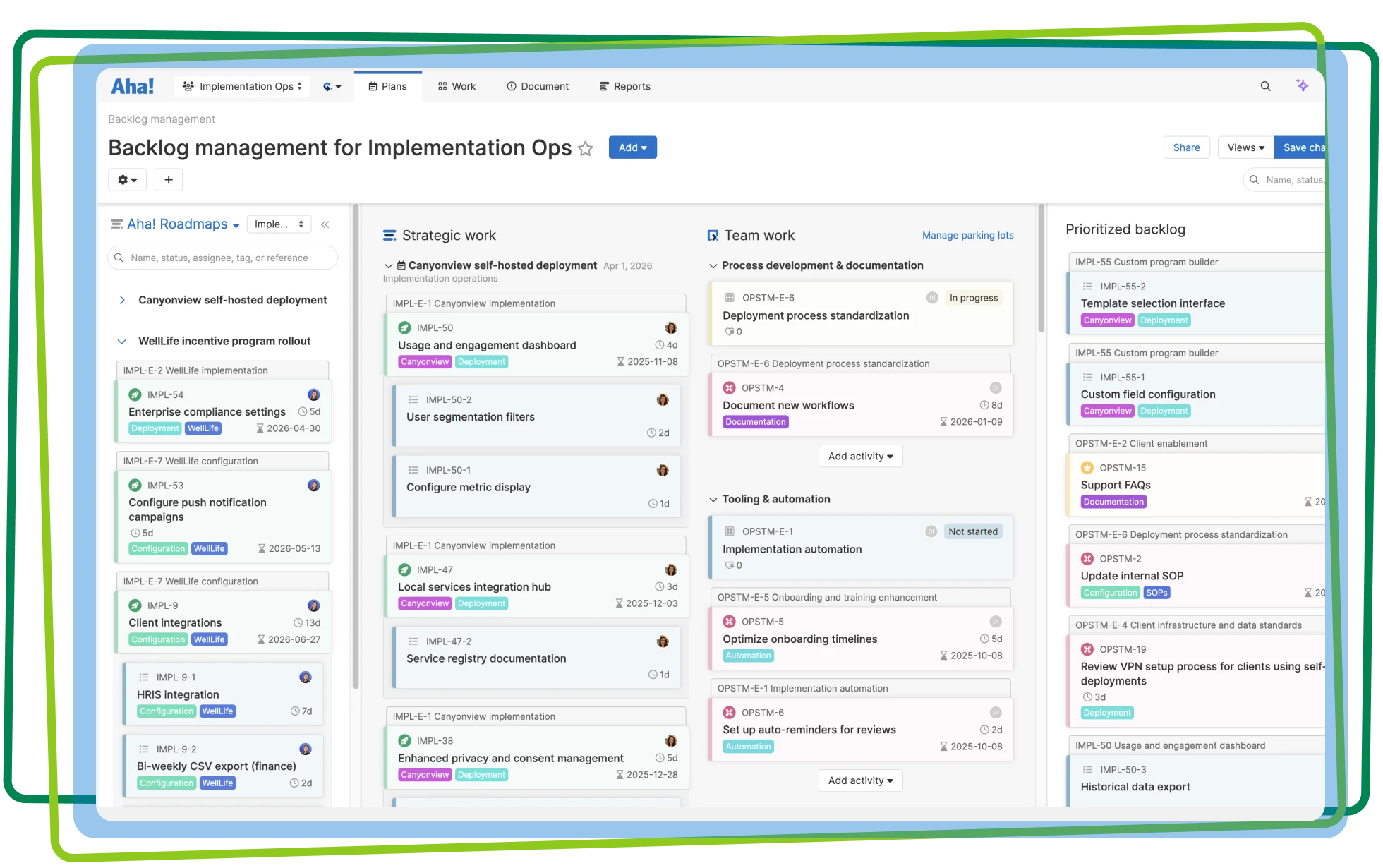1383x868 pixels.
Task: Click the Share button
Action: (1186, 147)
